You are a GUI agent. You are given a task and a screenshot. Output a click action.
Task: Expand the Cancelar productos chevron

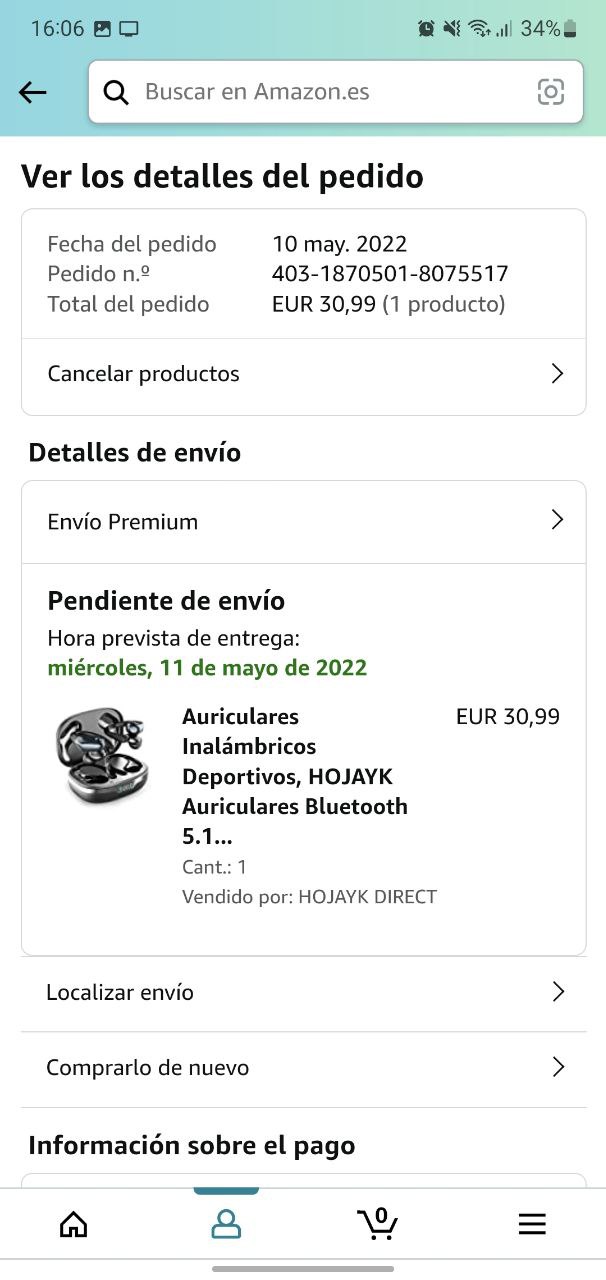[558, 374]
